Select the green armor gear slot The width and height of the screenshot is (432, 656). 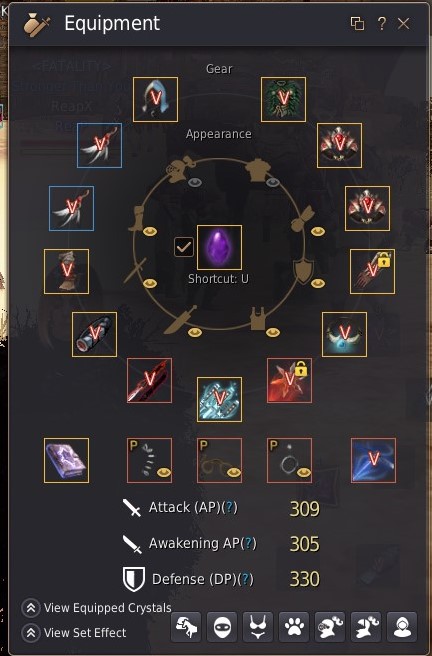[283, 100]
